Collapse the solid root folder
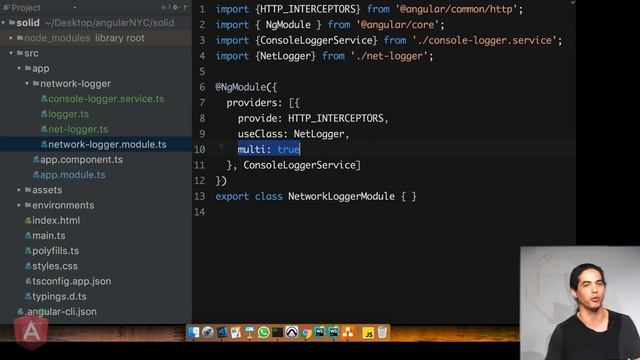Screen dimensions: 640x360 3,23
